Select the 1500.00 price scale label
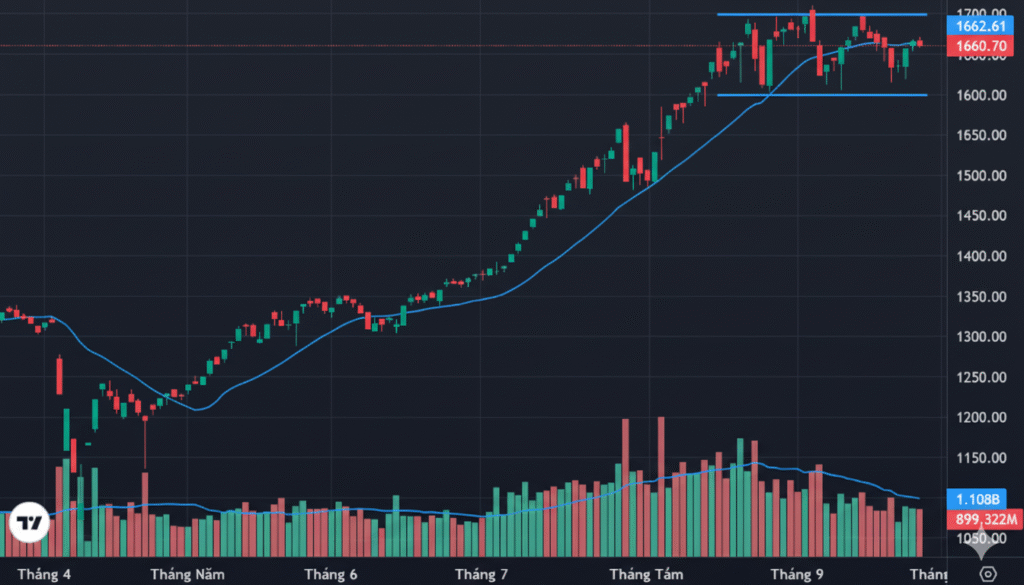Image resolution: width=1024 pixels, height=585 pixels. pyautogui.click(x=980, y=176)
